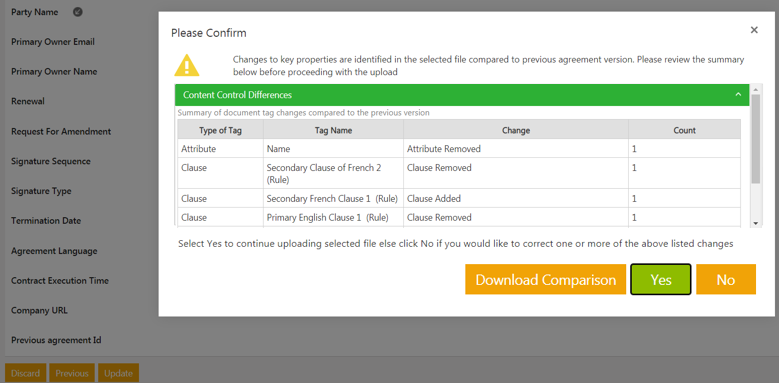Click the arrow icon beside Party Name
The width and height of the screenshot is (779, 383).
coord(78,12)
